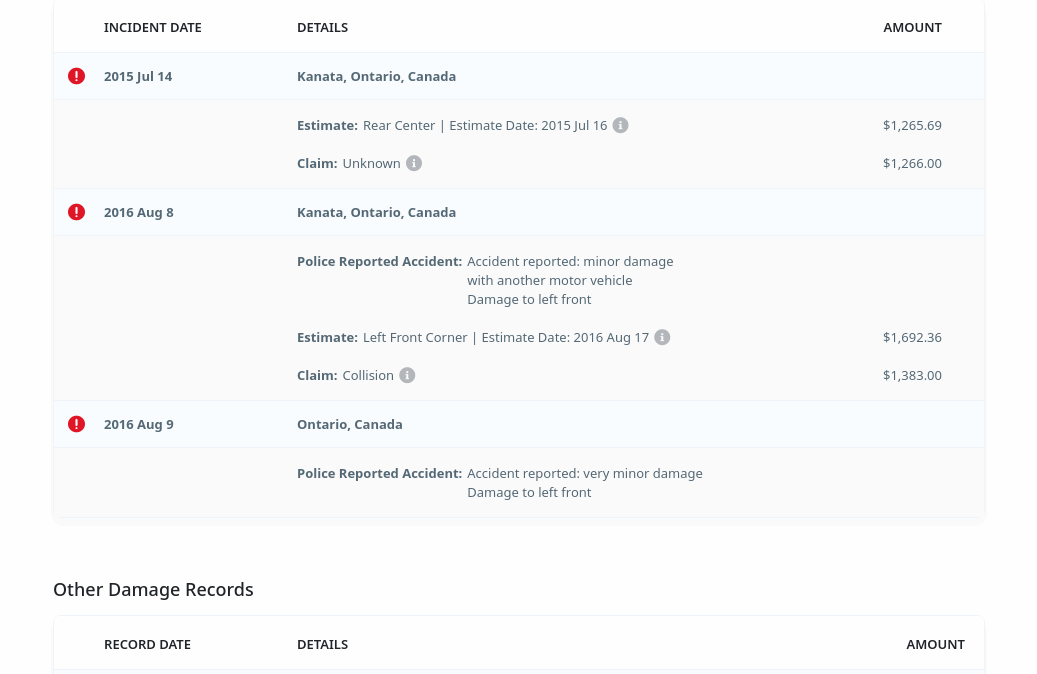Select the 2016 Aug 8 incident date
Viewport: 1037px width, 674px height.
click(x=139, y=212)
